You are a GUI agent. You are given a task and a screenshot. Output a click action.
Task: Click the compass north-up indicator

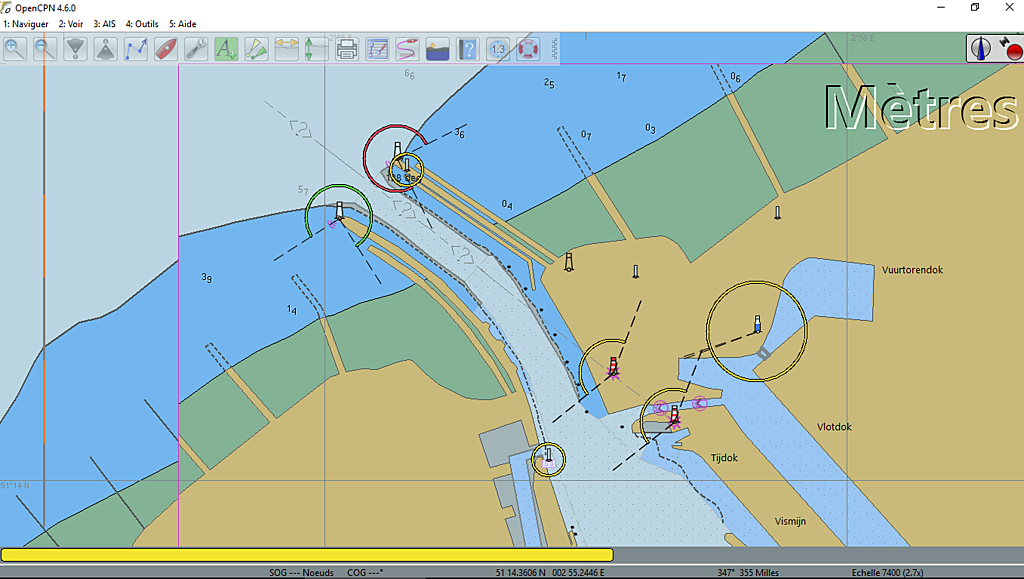click(981, 48)
